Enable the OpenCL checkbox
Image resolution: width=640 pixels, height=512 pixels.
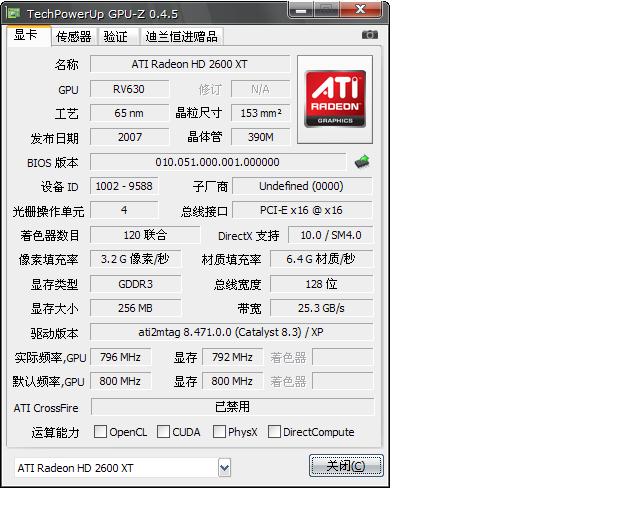tap(100, 432)
